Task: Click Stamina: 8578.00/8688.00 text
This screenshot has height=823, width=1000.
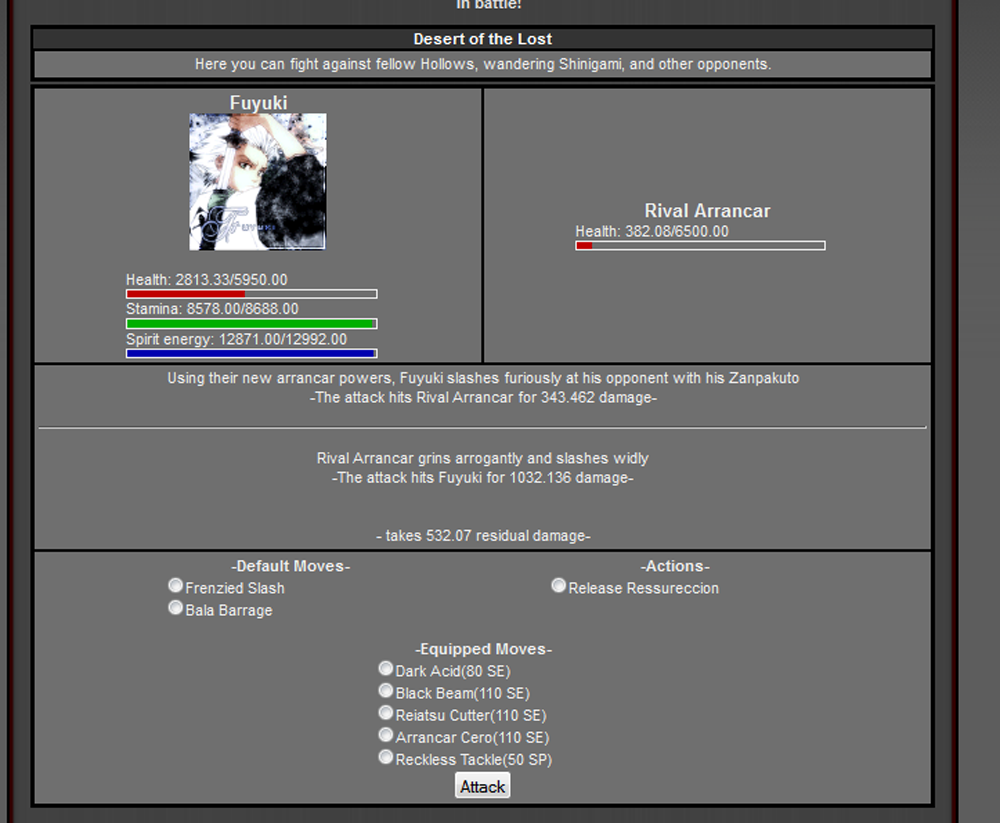Action: point(212,309)
